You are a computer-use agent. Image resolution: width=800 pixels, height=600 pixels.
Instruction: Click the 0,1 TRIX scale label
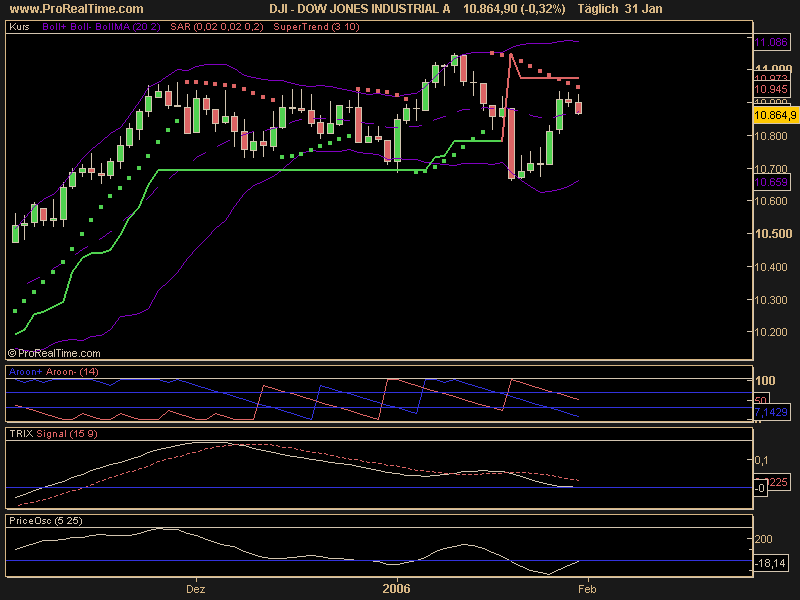point(761,460)
